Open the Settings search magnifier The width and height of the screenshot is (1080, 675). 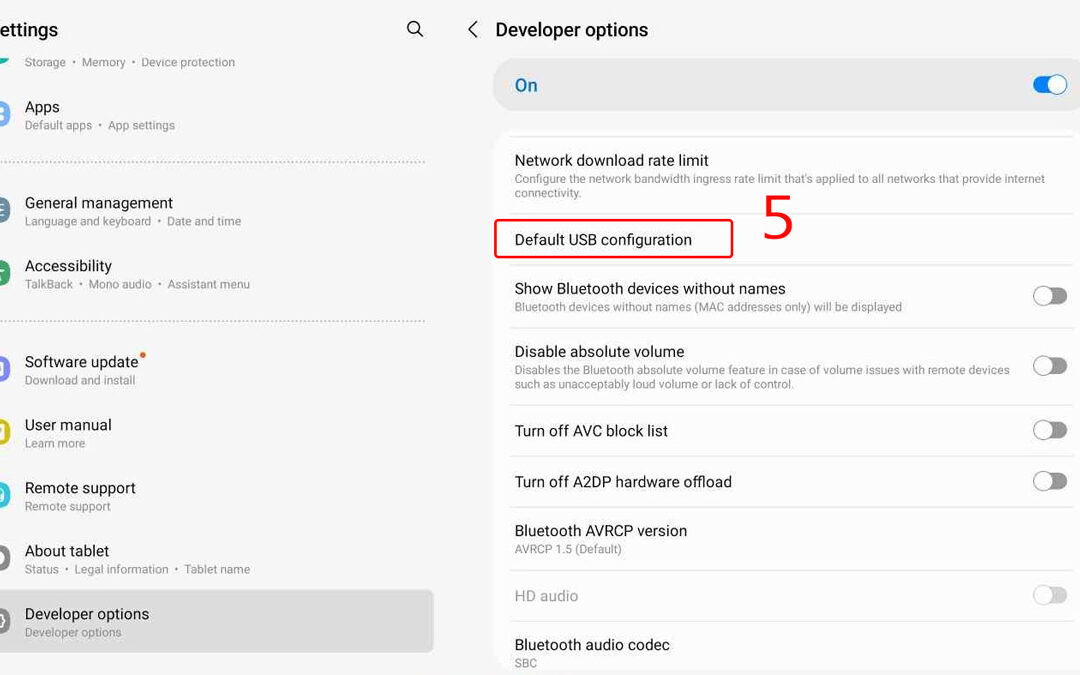pos(415,29)
